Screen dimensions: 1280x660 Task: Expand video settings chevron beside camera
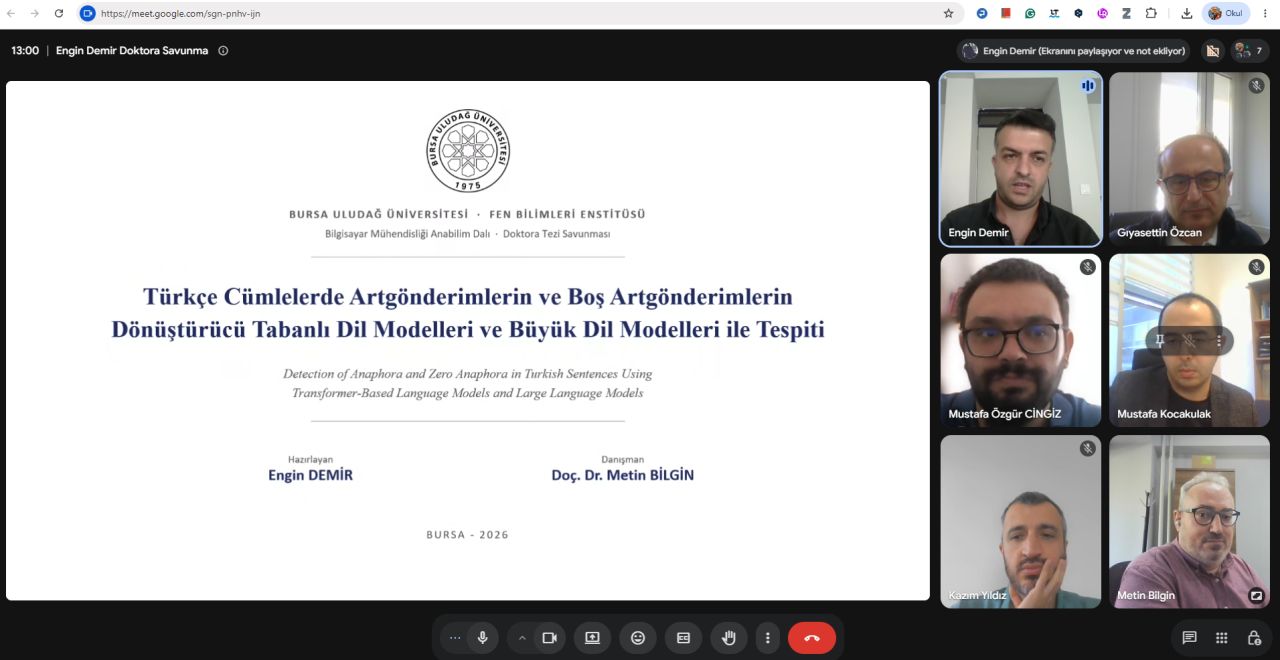pyautogui.click(x=522, y=637)
